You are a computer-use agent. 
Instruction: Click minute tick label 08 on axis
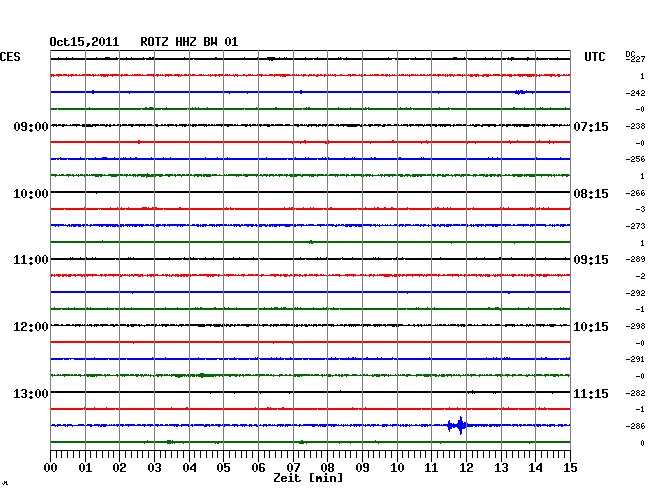(x=327, y=467)
